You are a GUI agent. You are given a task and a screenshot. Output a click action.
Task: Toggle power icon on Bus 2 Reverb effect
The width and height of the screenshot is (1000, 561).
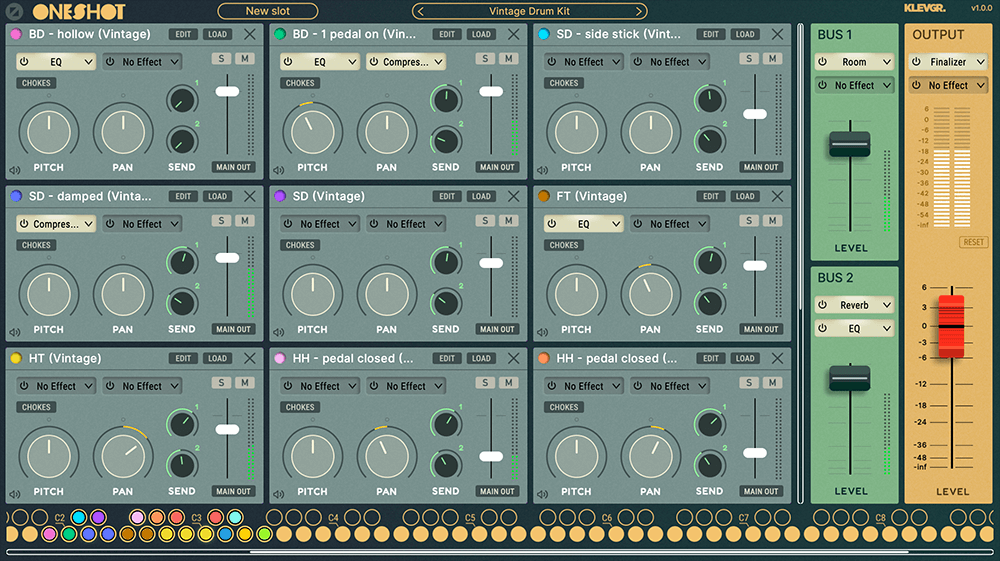(822, 305)
